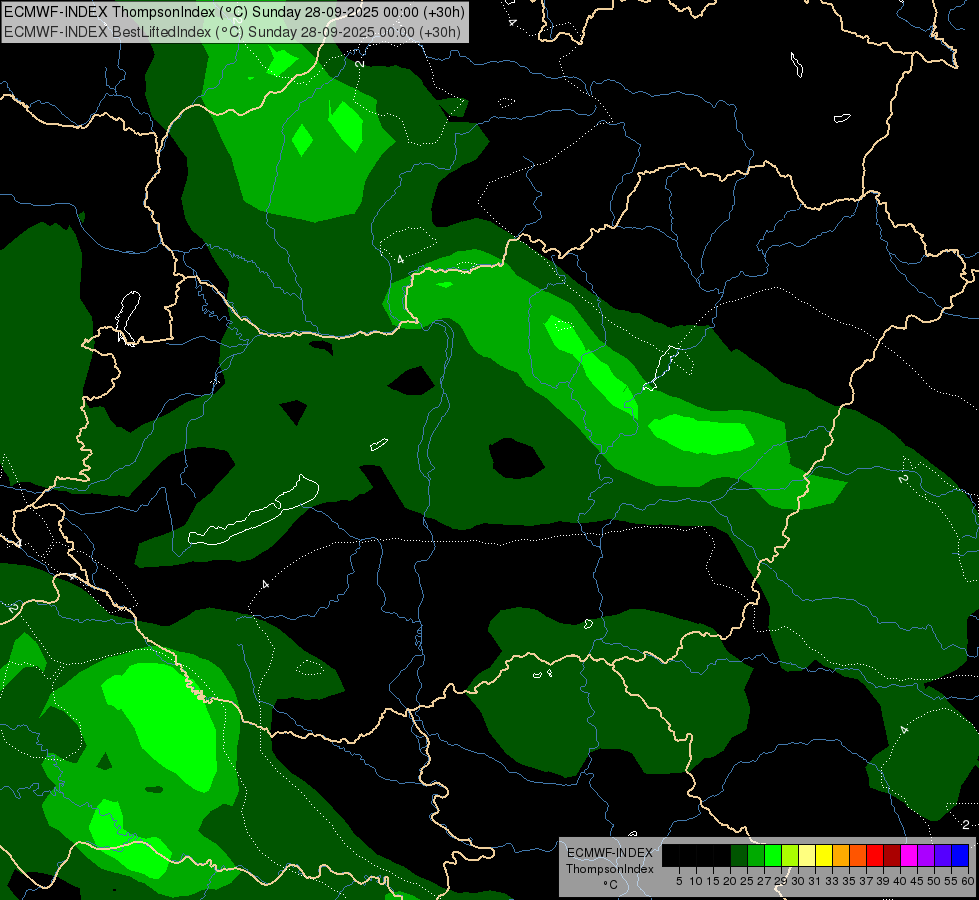This screenshot has height=900, width=979.
Task: Click the ThompsonIndex °C legend title
Action: pos(609,869)
